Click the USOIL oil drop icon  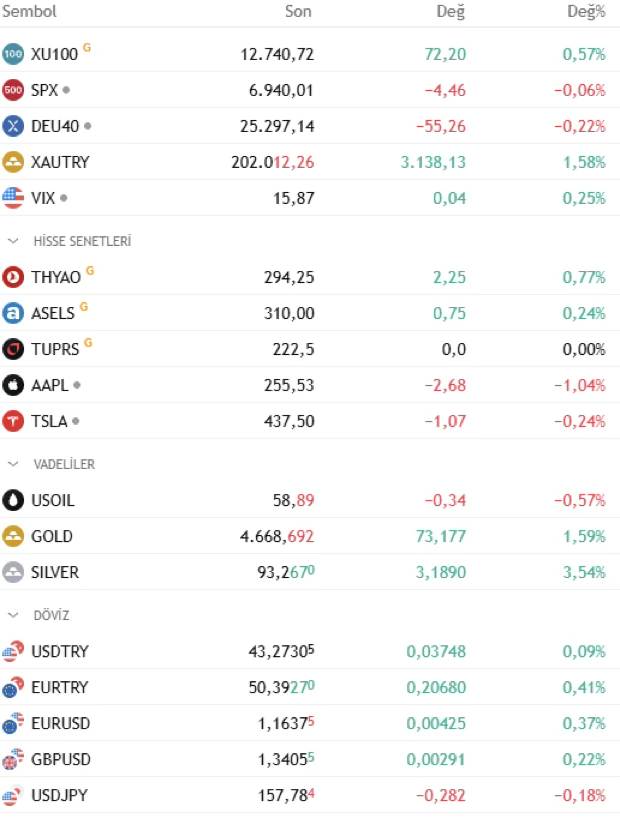pos(13,500)
